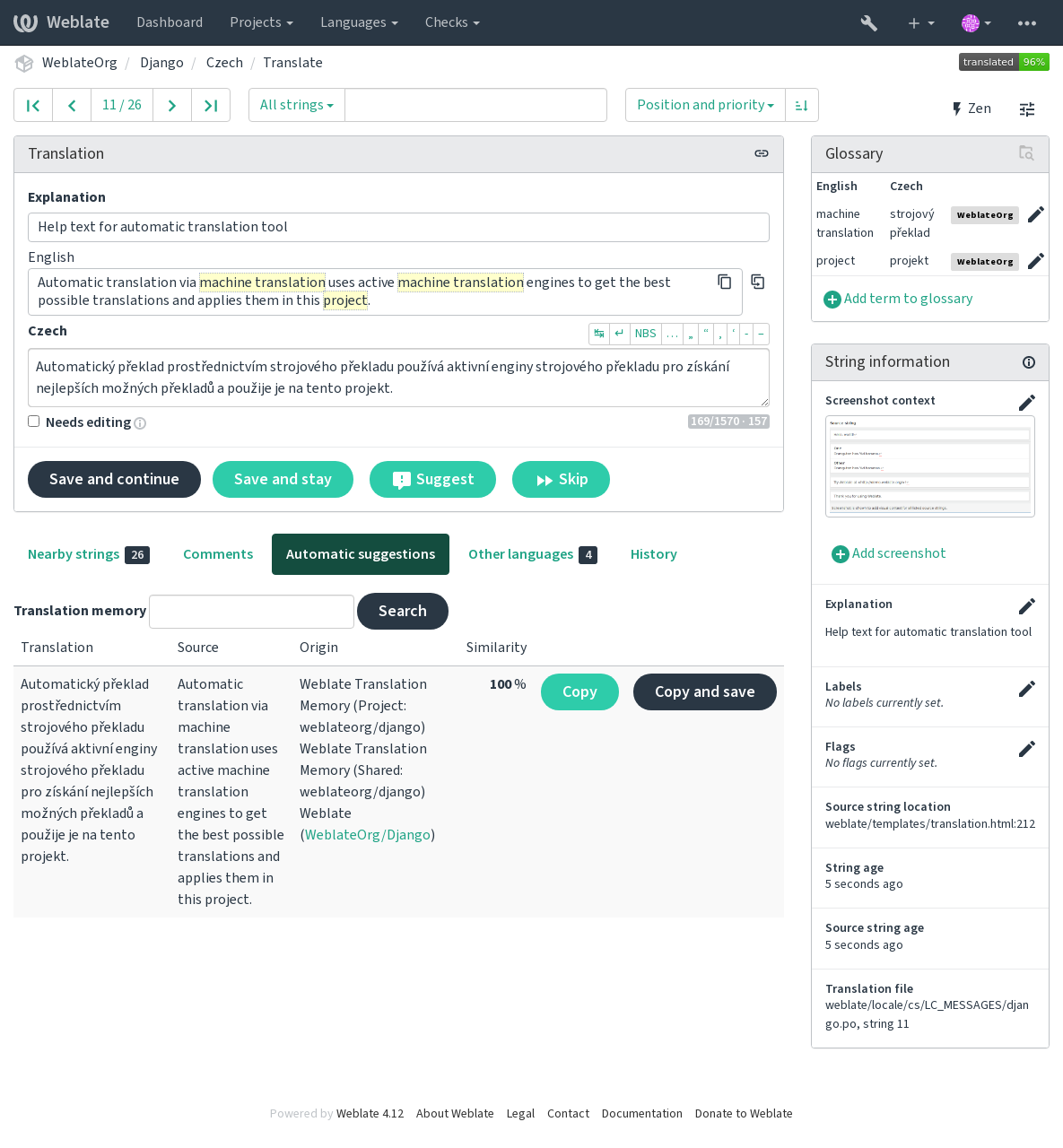This screenshot has height=1148, width=1063.
Task: Select the Automatic suggestions tab
Action: (x=361, y=554)
